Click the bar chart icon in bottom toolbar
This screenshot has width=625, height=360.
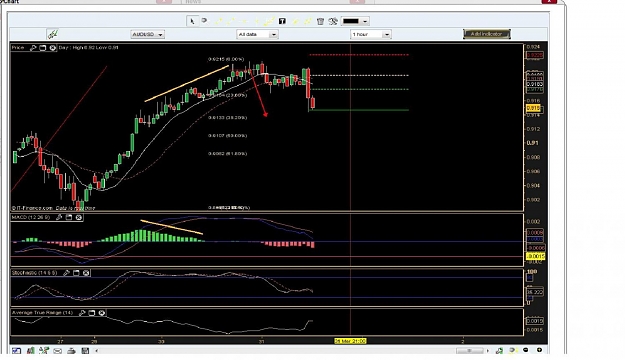coord(30,351)
